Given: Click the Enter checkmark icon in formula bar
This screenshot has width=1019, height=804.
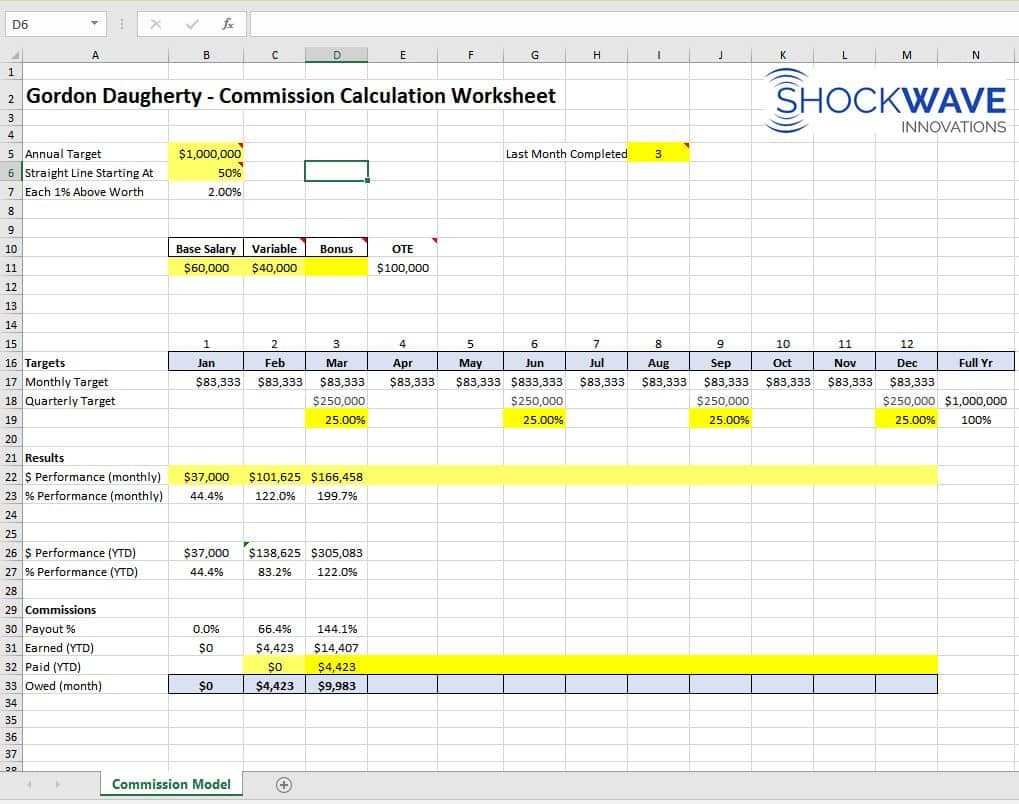Looking at the screenshot, I should (x=192, y=24).
